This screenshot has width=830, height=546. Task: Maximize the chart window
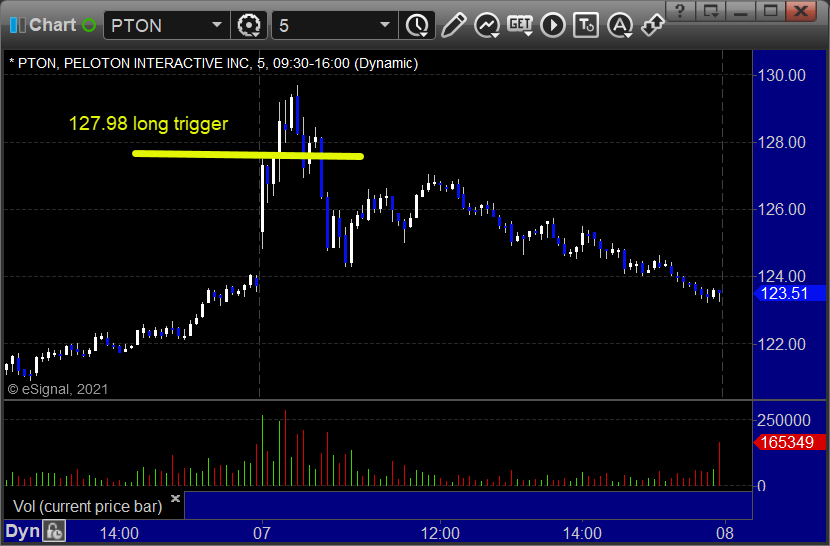tap(770, 11)
